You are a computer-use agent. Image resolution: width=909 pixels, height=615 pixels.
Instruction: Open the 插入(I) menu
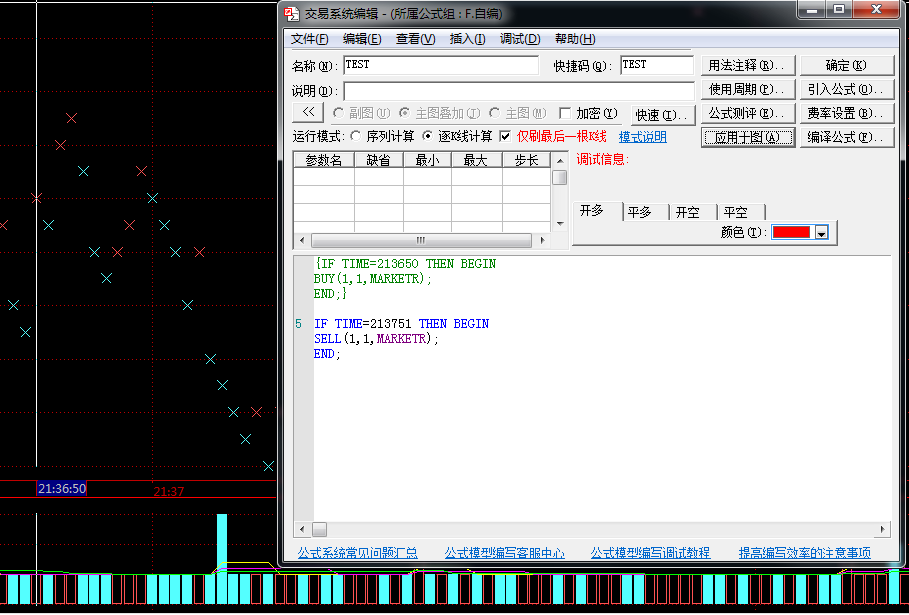click(467, 39)
